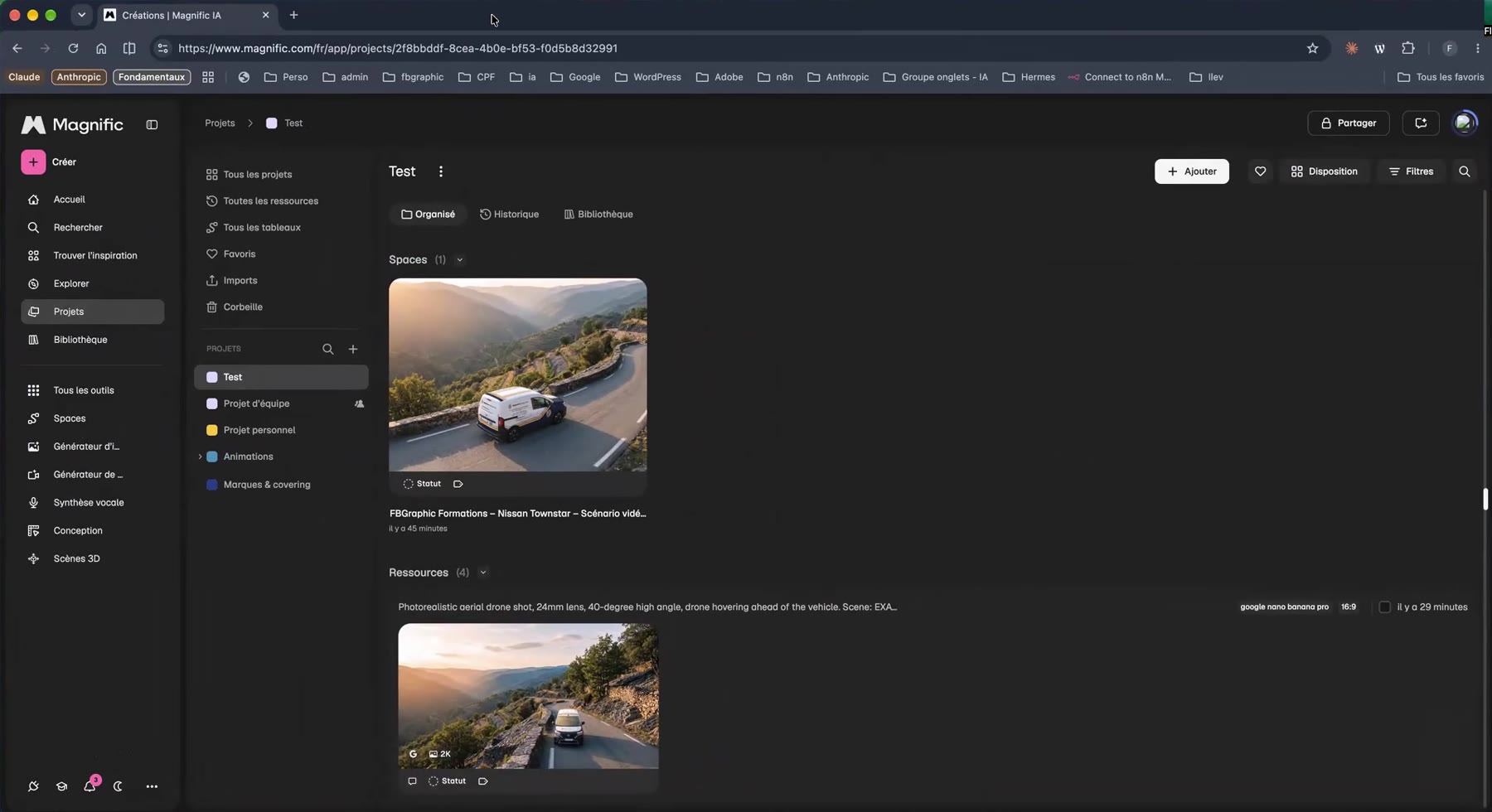Open the favorites heart filter icon
Image resolution: width=1492 pixels, height=812 pixels.
[1260, 172]
